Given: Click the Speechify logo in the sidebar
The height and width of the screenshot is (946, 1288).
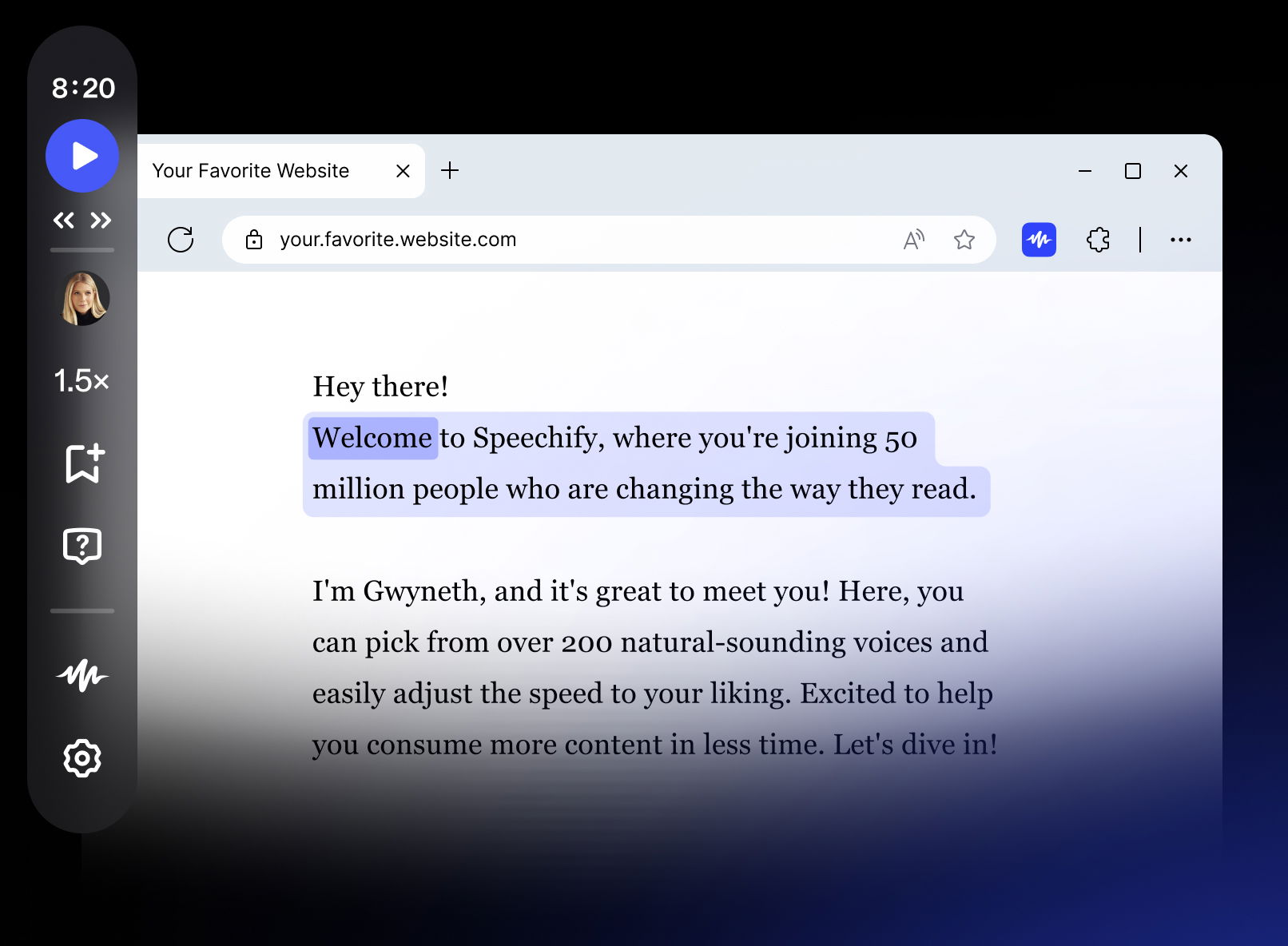Looking at the screenshot, I should tap(82, 677).
